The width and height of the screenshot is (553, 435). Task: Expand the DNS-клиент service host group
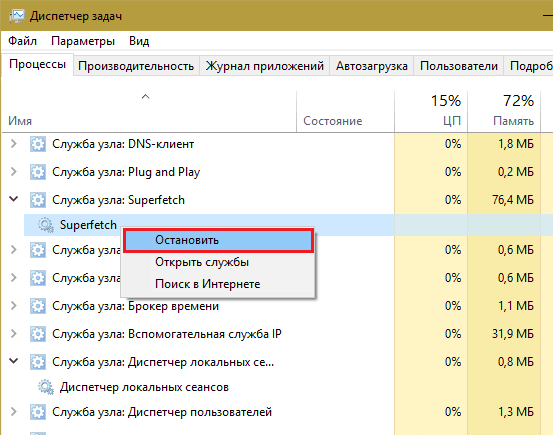click(13, 144)
